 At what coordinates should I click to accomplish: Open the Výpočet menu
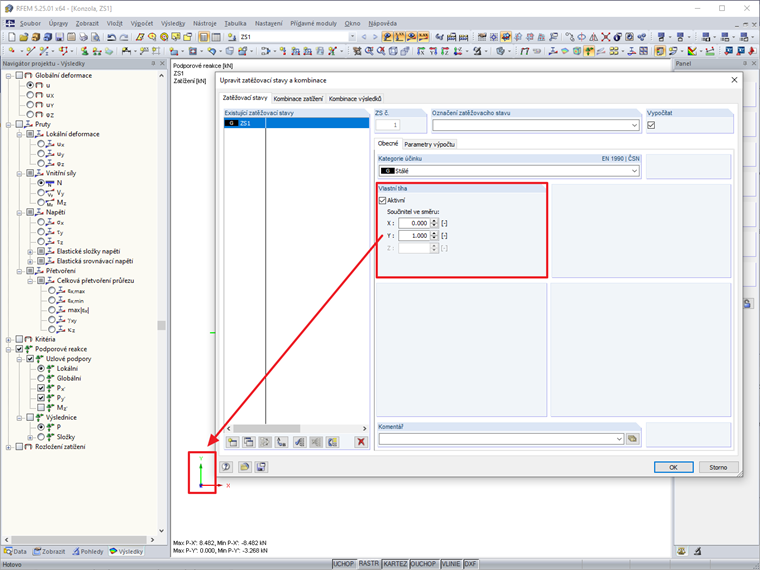142,23
